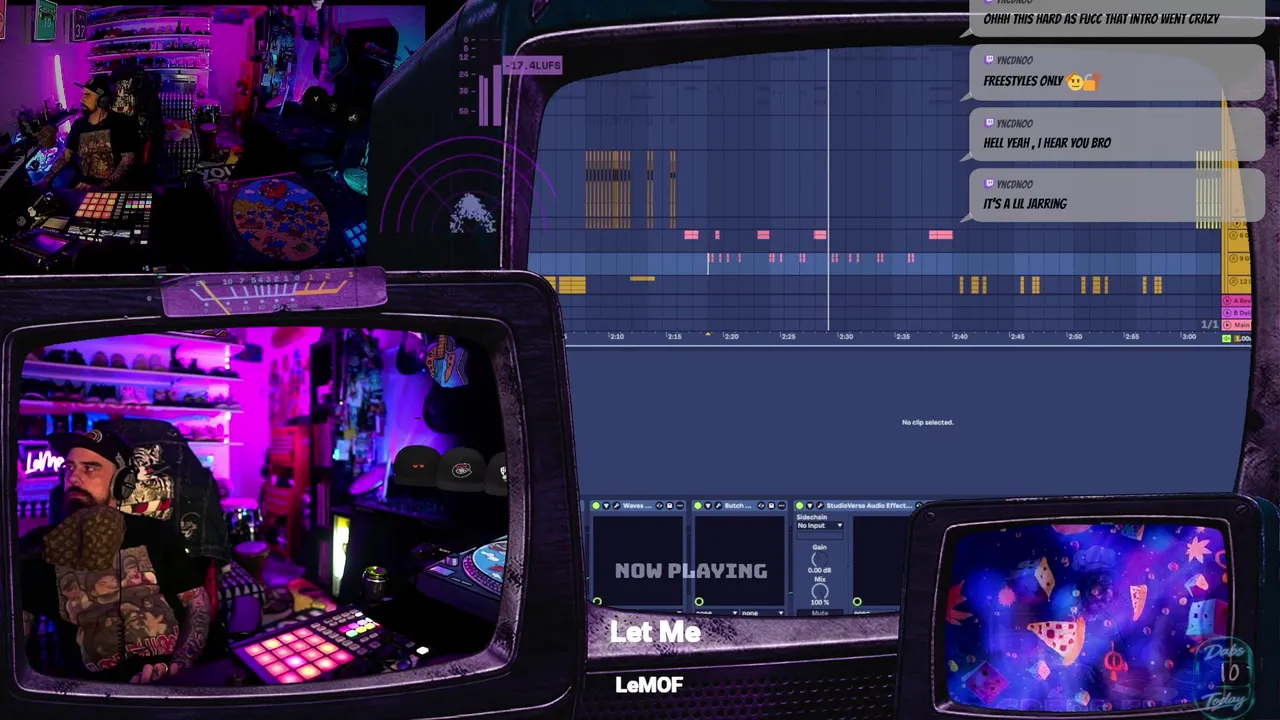Viewport: 1280px width, 720px height.
Task: Select the 100 % mix value
Action: [820, 602]
